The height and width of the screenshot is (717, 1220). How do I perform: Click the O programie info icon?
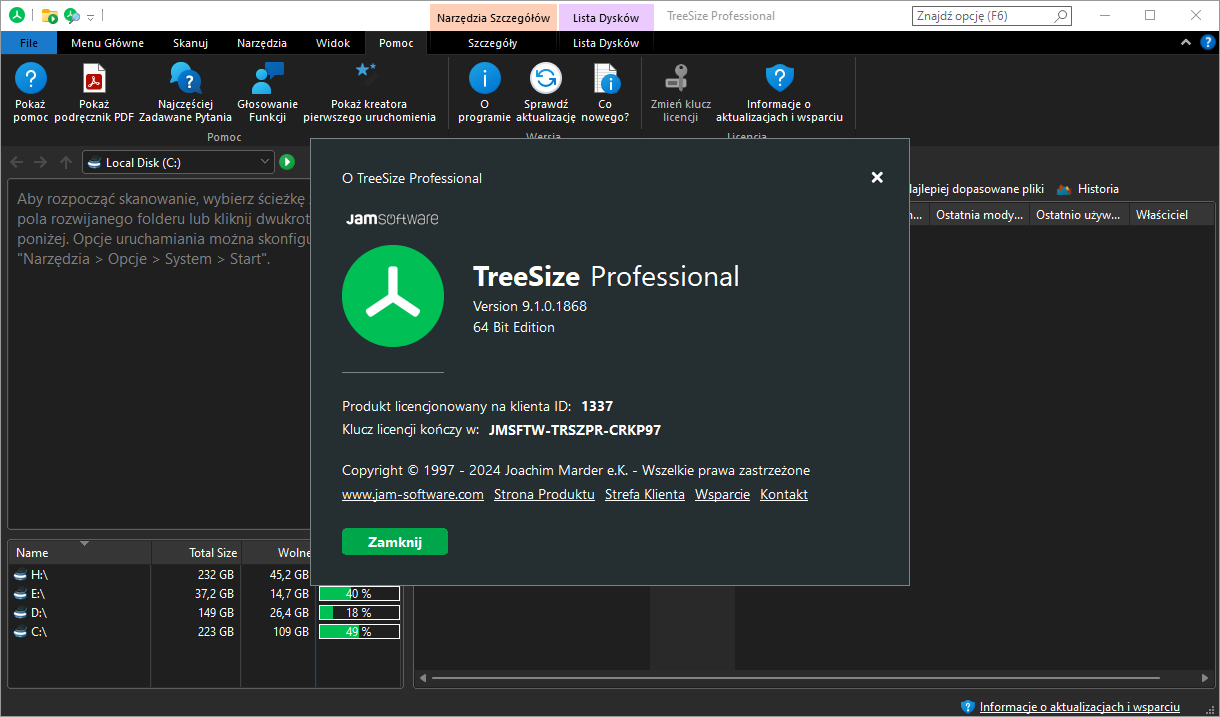485,78
